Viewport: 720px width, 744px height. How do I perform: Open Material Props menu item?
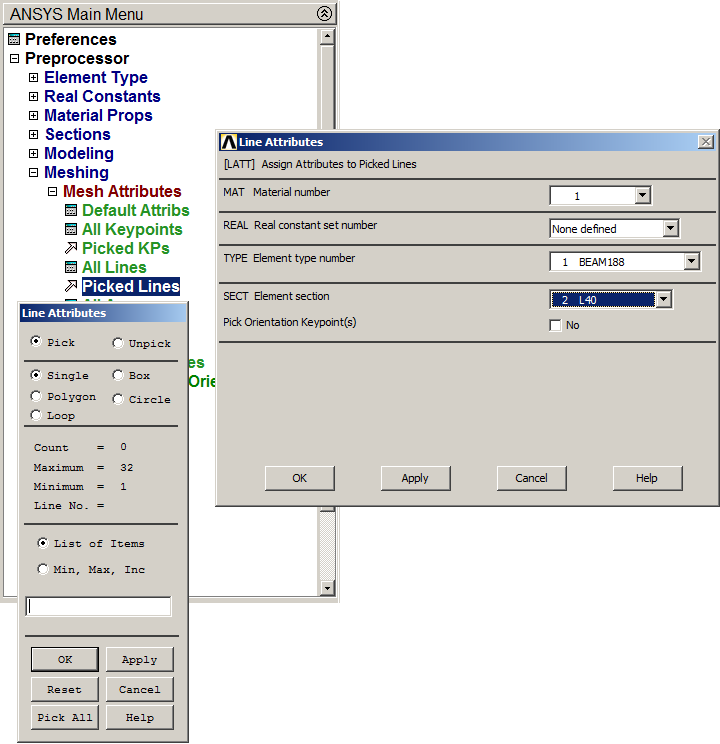point(98,116)
